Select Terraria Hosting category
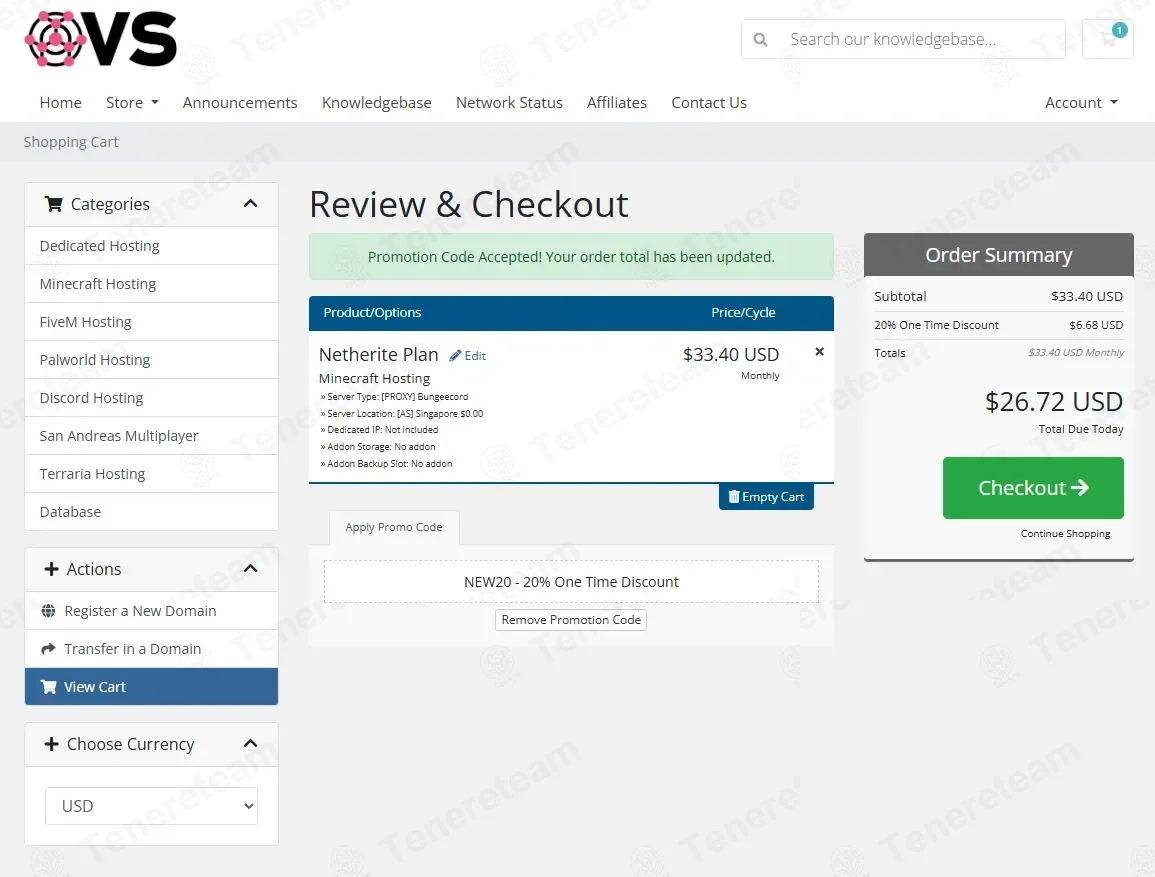The width and height of the screenshot is (1155, 877). coord(152,474)
